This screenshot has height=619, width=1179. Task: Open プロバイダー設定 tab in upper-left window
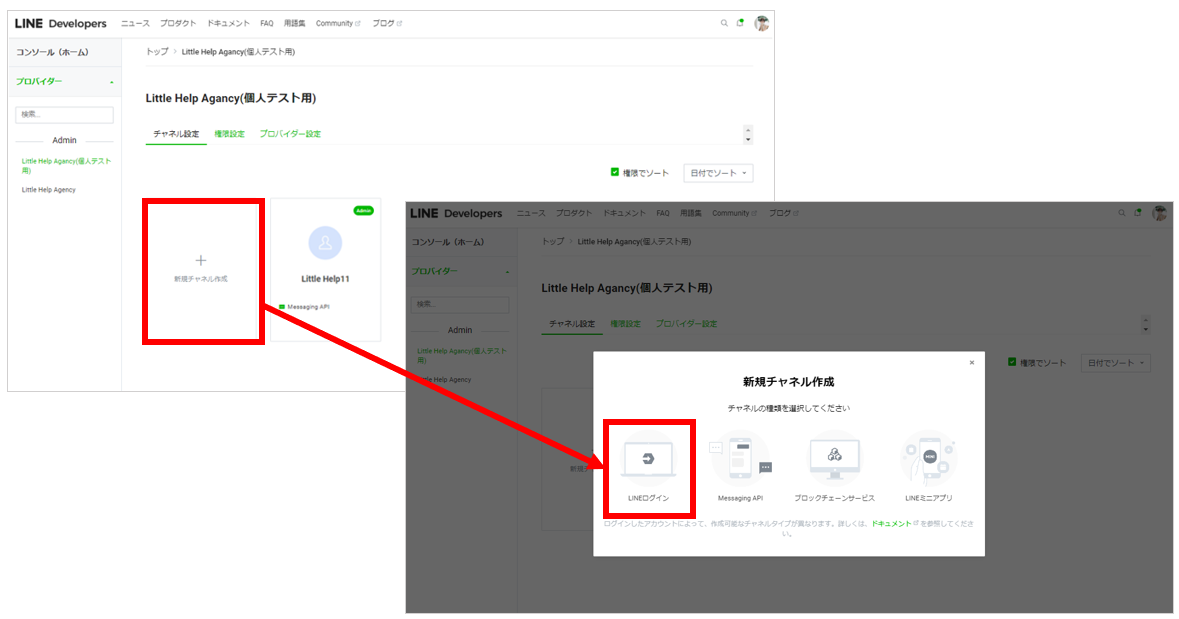(290, 134)
